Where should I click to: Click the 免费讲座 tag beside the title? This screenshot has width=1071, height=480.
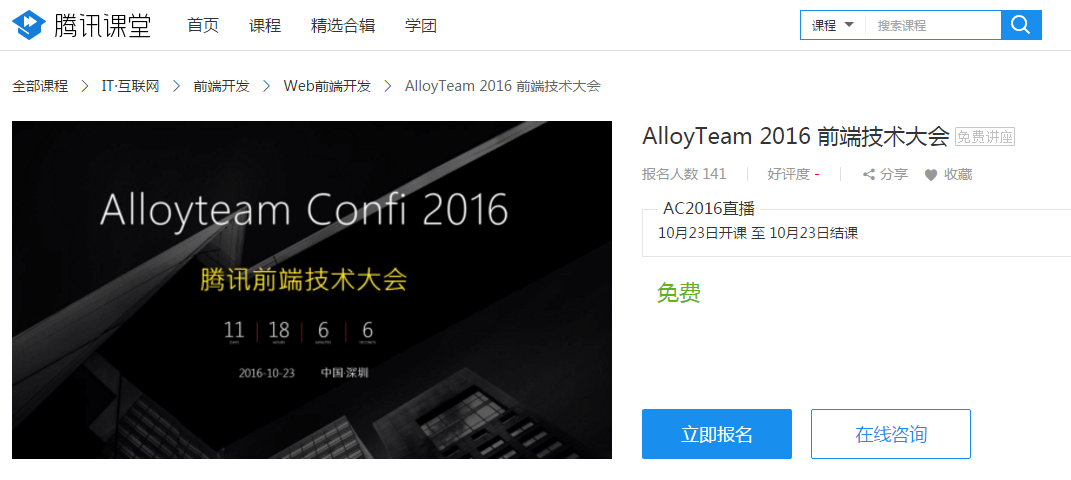[985, 137]
